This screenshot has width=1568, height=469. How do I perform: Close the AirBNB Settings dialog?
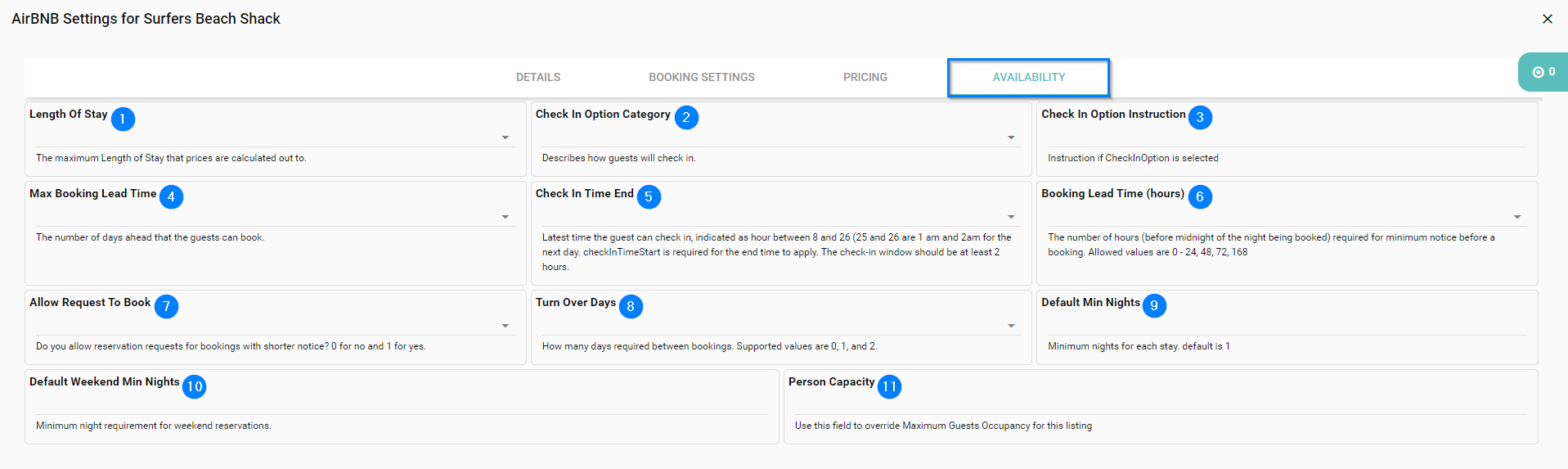pyautogui.click(x=1547, y=19)
